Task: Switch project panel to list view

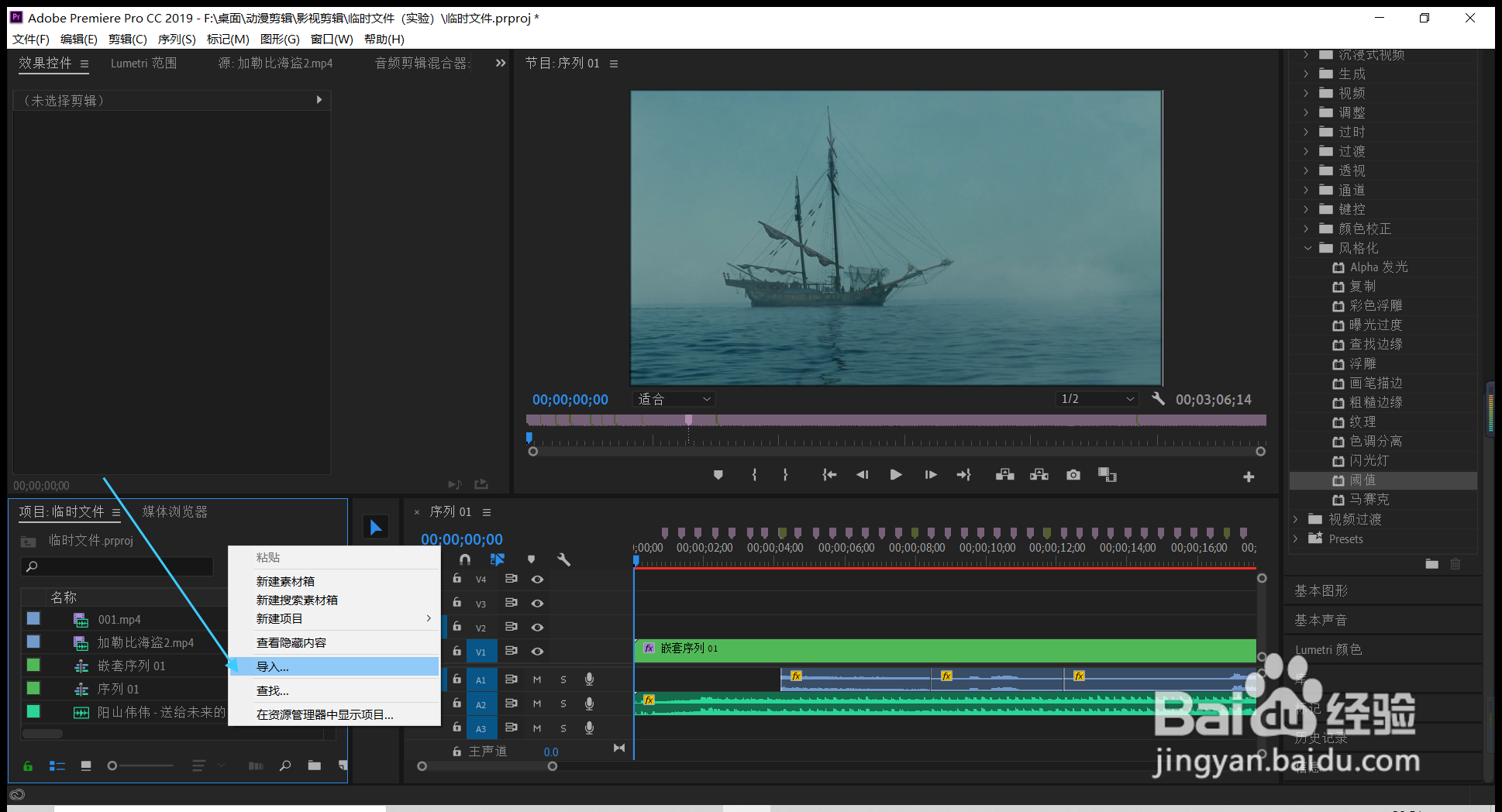Action: click(x=57, y=766)
